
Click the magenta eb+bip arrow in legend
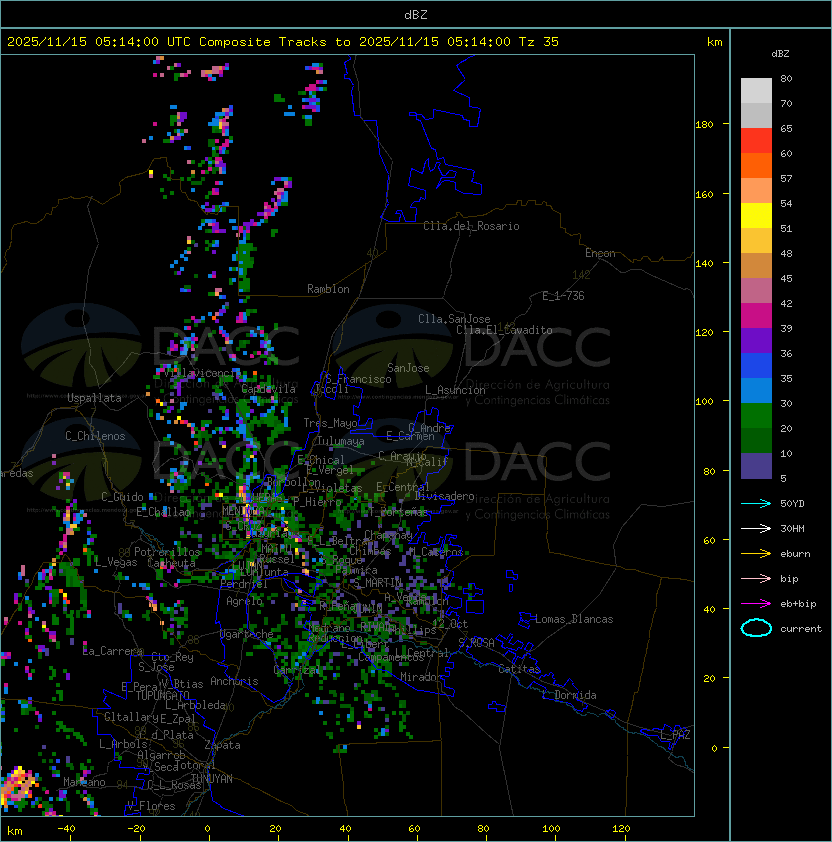[756, 604]
